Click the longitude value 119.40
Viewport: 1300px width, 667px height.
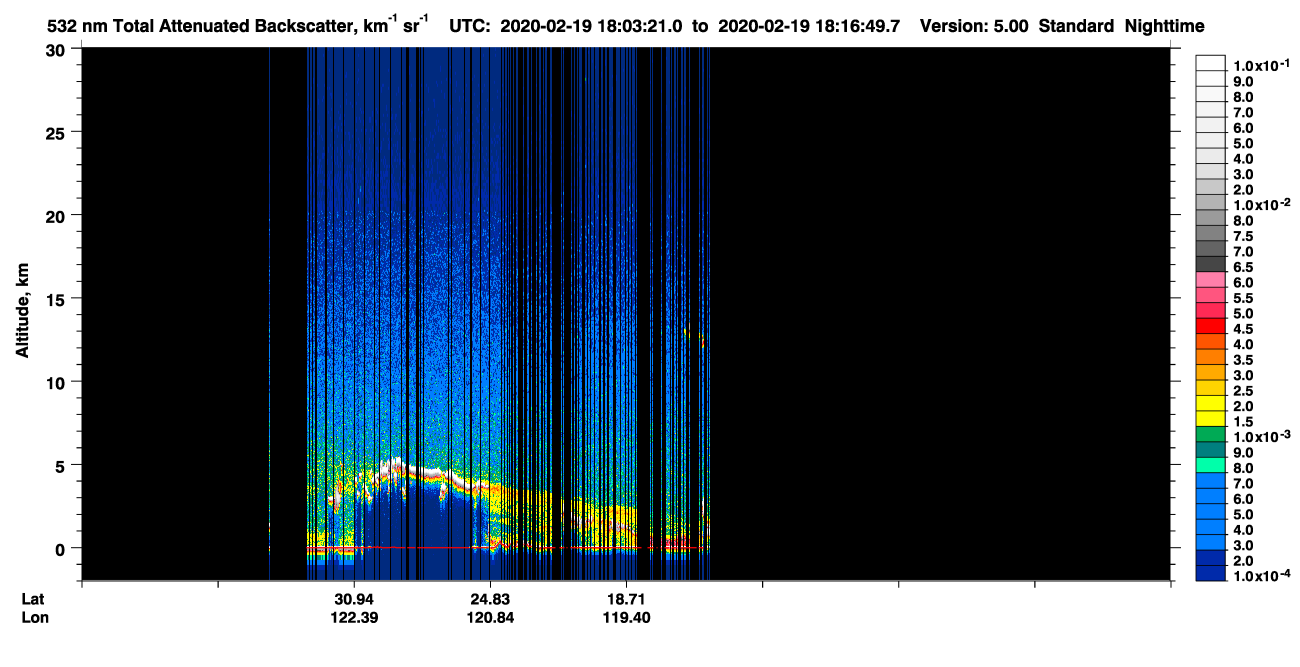625,617
